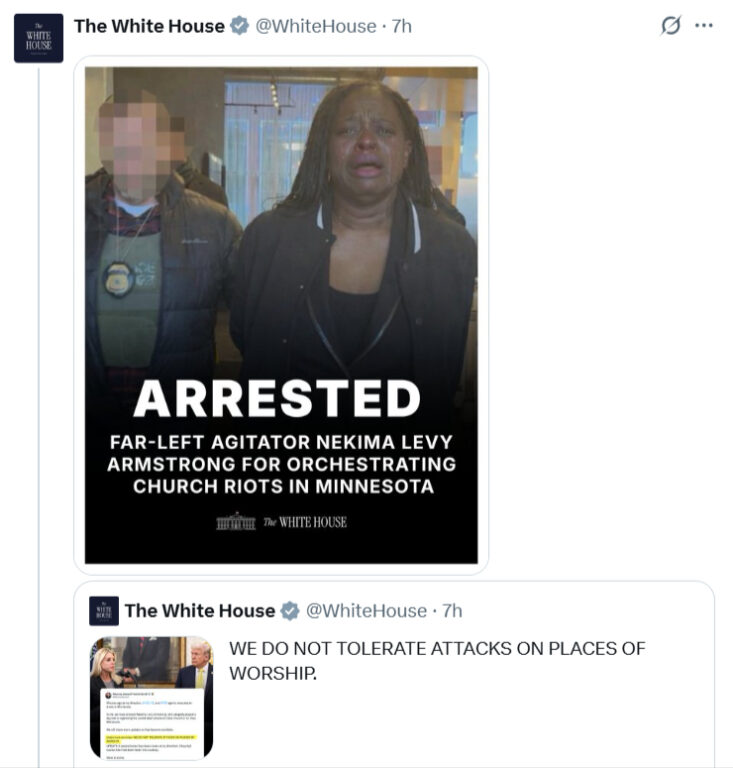This screenshot has width=733, height=768.
Task: Open the quoted post's thumbnail image
Action: (152, 698)
